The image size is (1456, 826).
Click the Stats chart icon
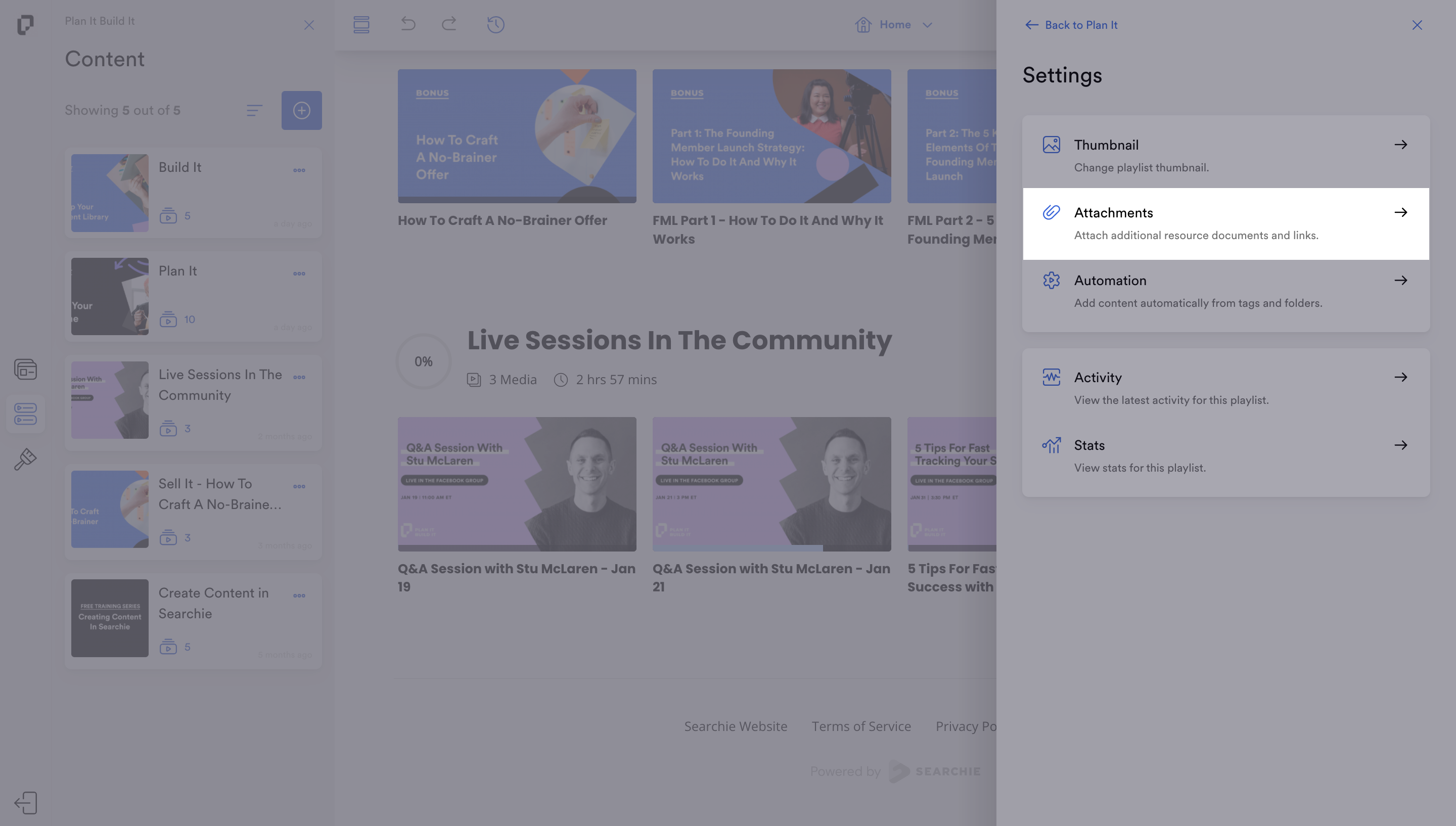pos(1051,445)
